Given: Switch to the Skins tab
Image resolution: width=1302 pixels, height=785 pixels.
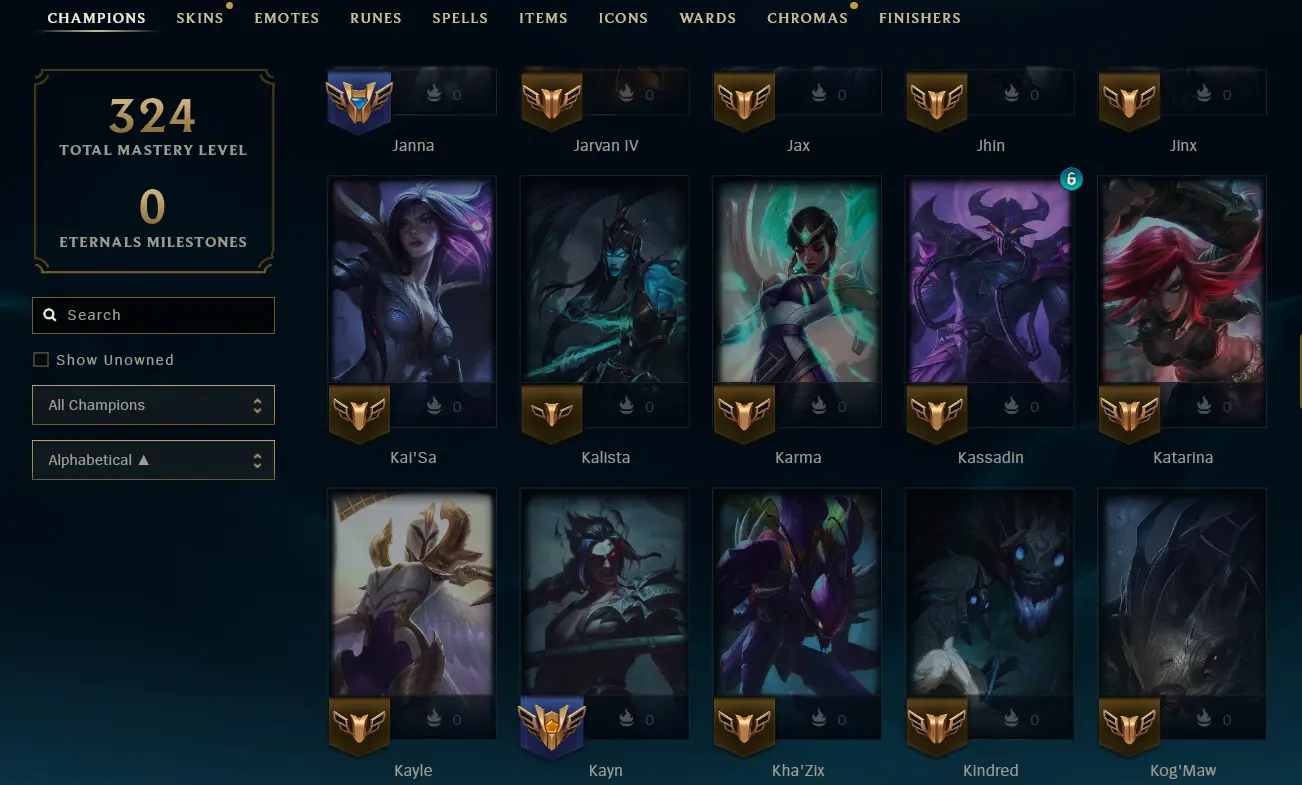Looking at the screenshot, I should [200, 18].
